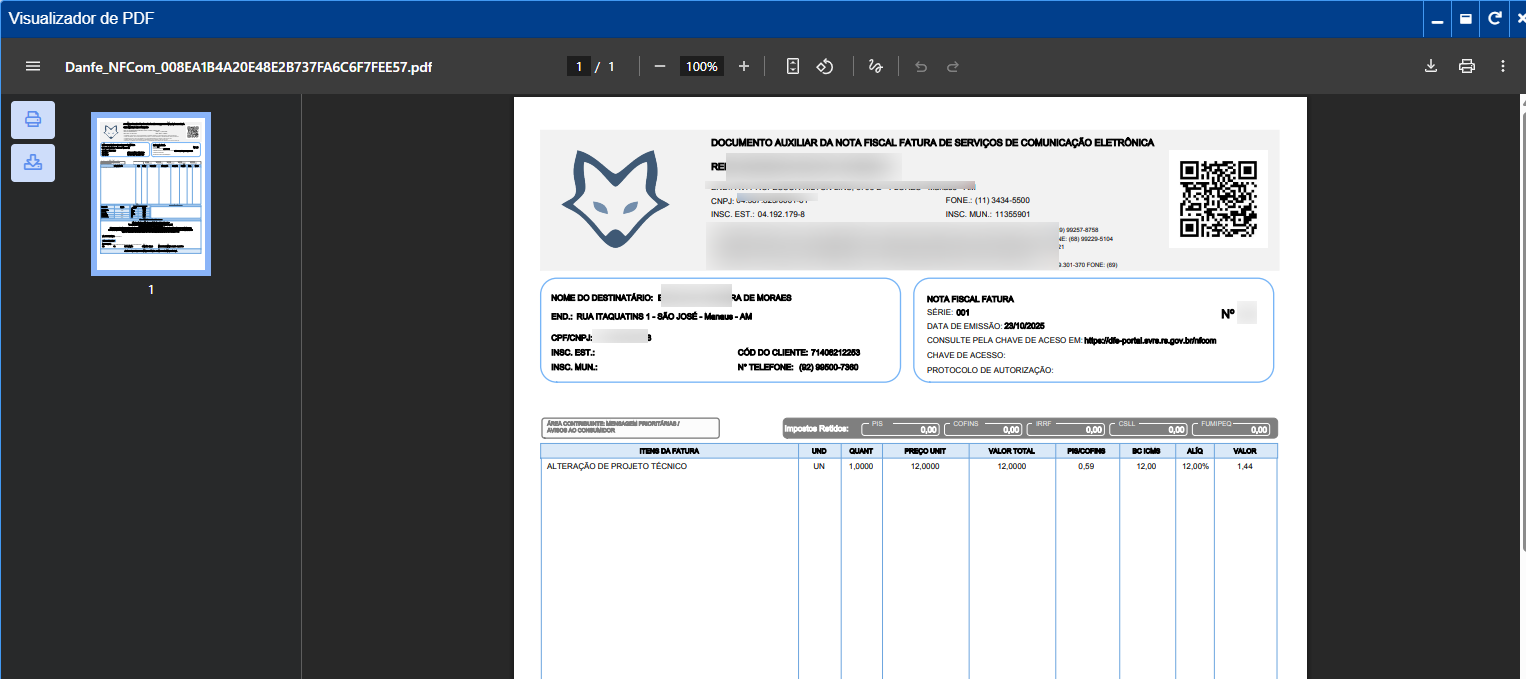Reload the viewer with the refresh icon
Screen dimensions: 1526x679
[1494, 18]
